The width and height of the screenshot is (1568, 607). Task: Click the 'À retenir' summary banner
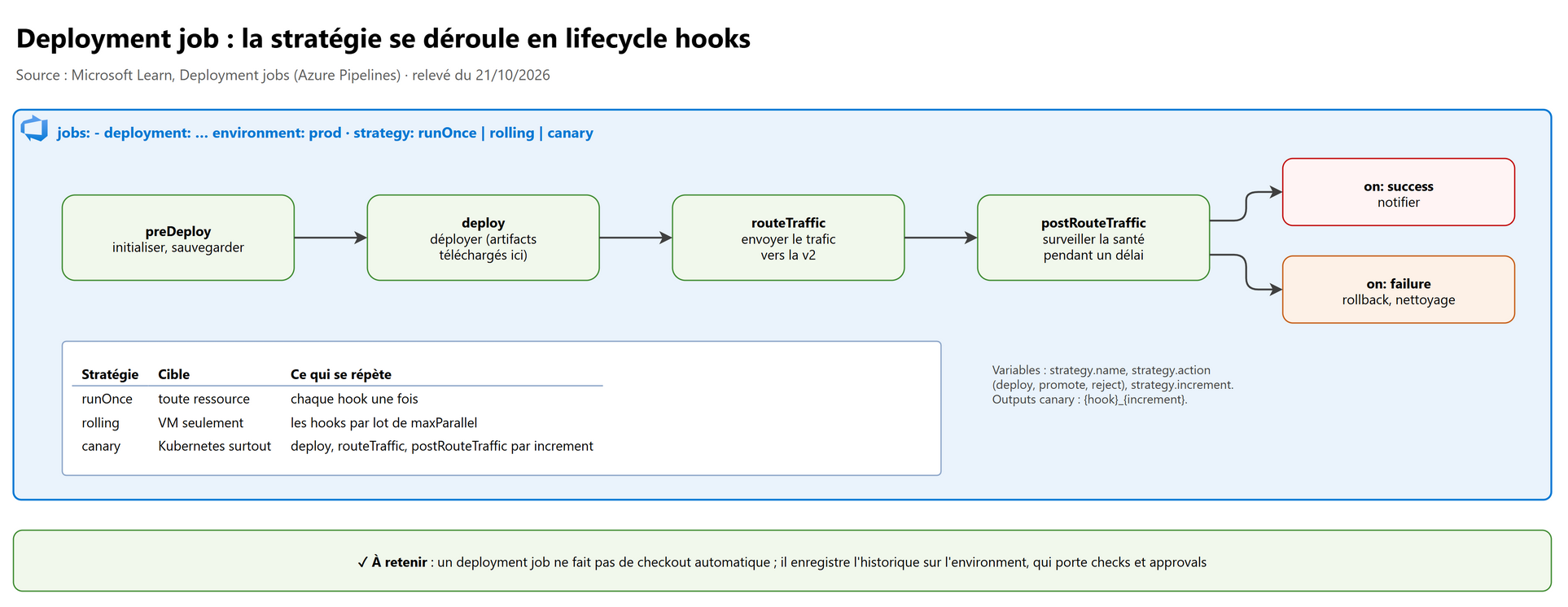click(x=782, y=561)
